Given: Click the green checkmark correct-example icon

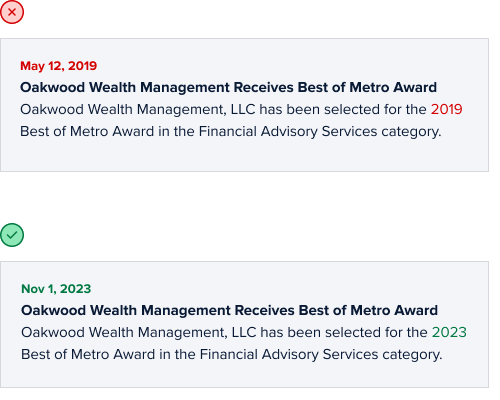Looking at the screenshot, I should coord(12,235).
